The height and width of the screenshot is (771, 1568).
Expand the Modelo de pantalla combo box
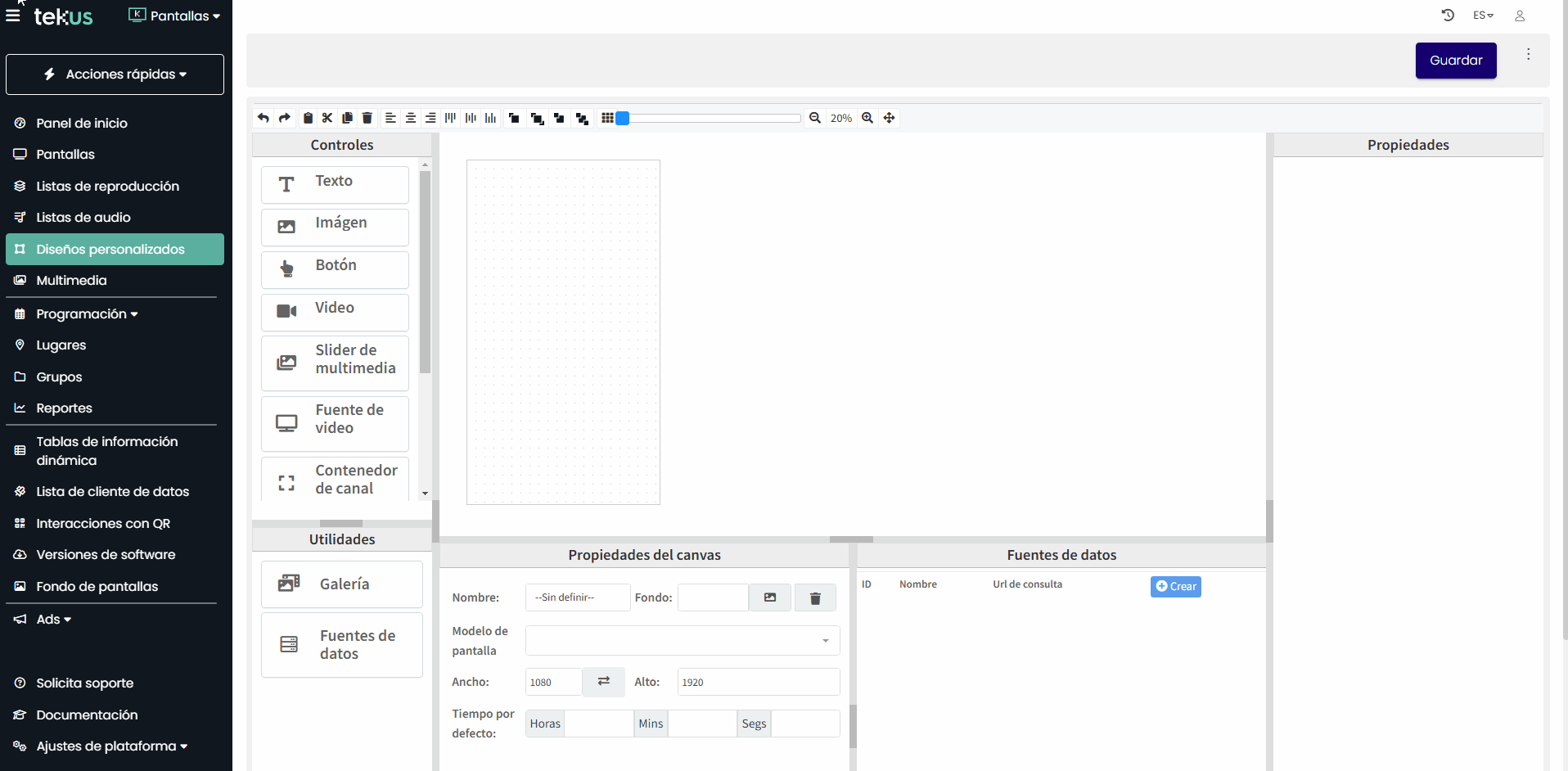point(683,641)
